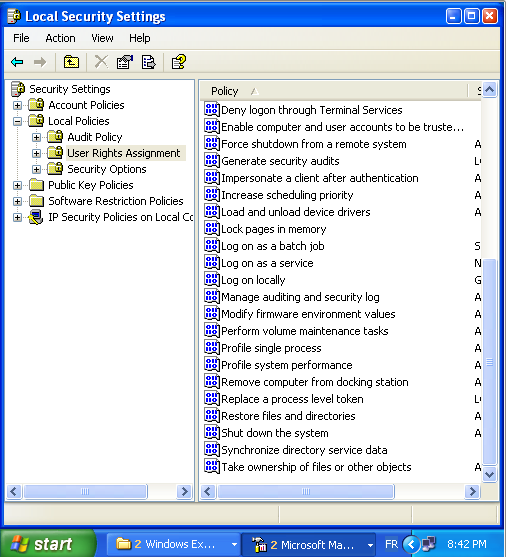The width and height of the screenshot is (506, 557).
Task: Click the Account Policies folder icon
Action: (x=36, y=105)
